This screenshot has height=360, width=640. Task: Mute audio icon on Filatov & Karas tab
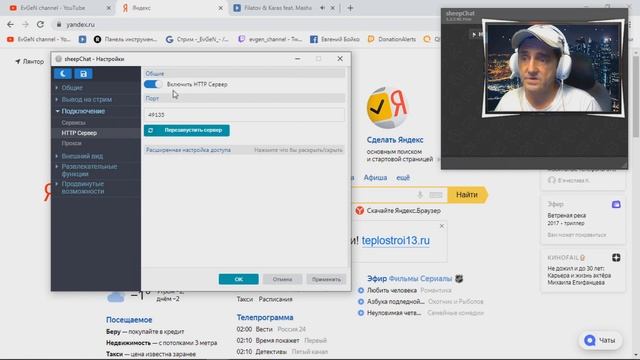(x=322, y=8)
